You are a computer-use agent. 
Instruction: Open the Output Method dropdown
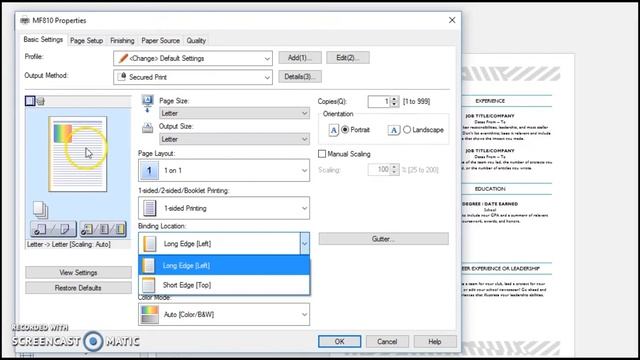tap(193, 77)
